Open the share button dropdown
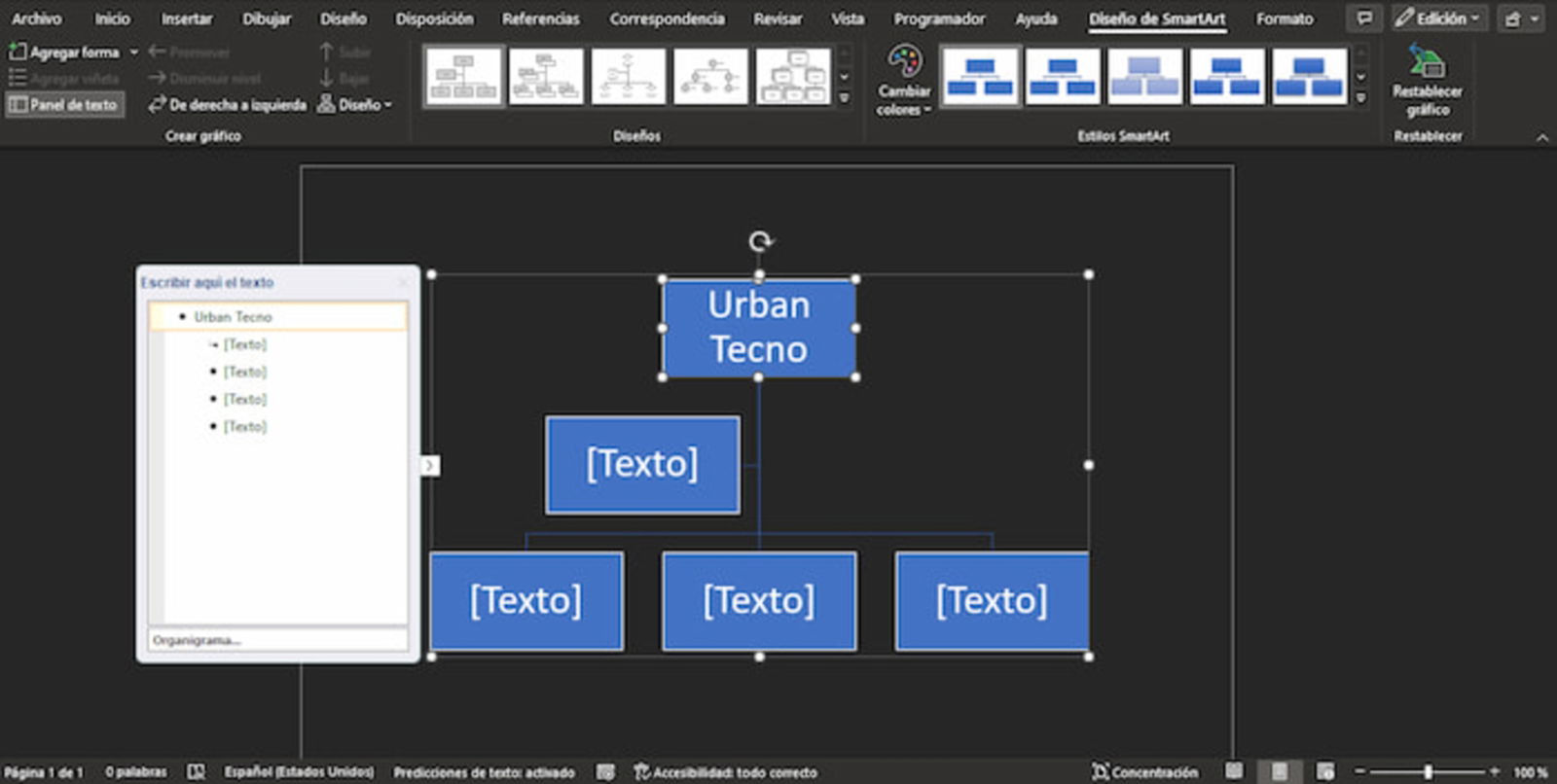This screenshot has width=1557, height=784. coord(1521,18)
